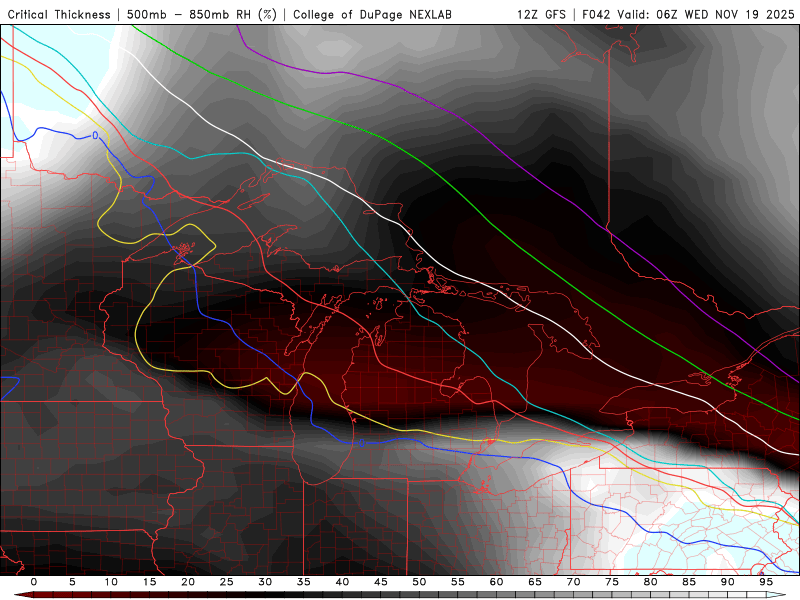Click the colorbar label "45"
Screen dimensions: 800x600
click(380, 582)
